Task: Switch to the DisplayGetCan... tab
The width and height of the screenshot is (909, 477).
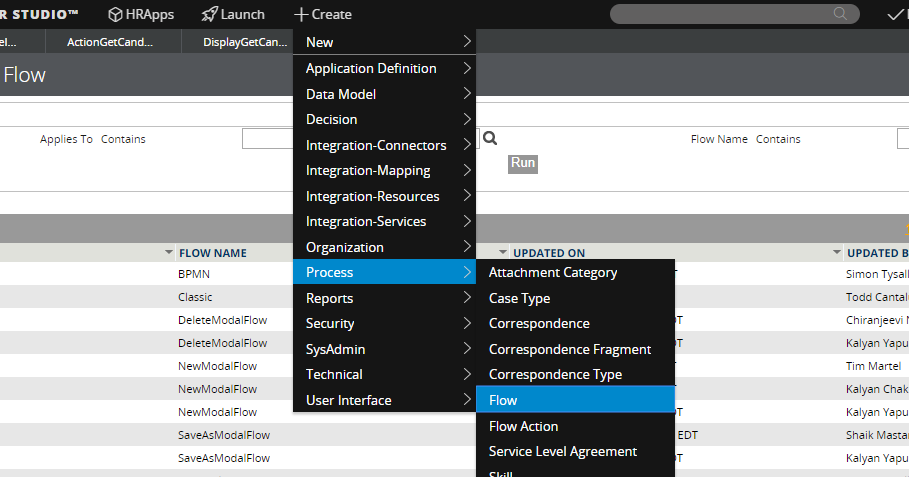Action: click(x=245, y=42)
